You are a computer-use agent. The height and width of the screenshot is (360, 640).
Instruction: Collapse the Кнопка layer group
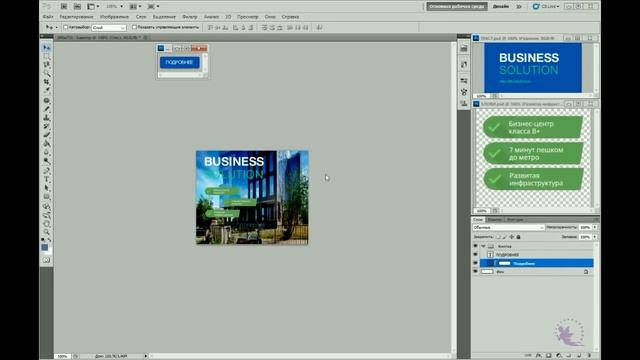[483, 246]
